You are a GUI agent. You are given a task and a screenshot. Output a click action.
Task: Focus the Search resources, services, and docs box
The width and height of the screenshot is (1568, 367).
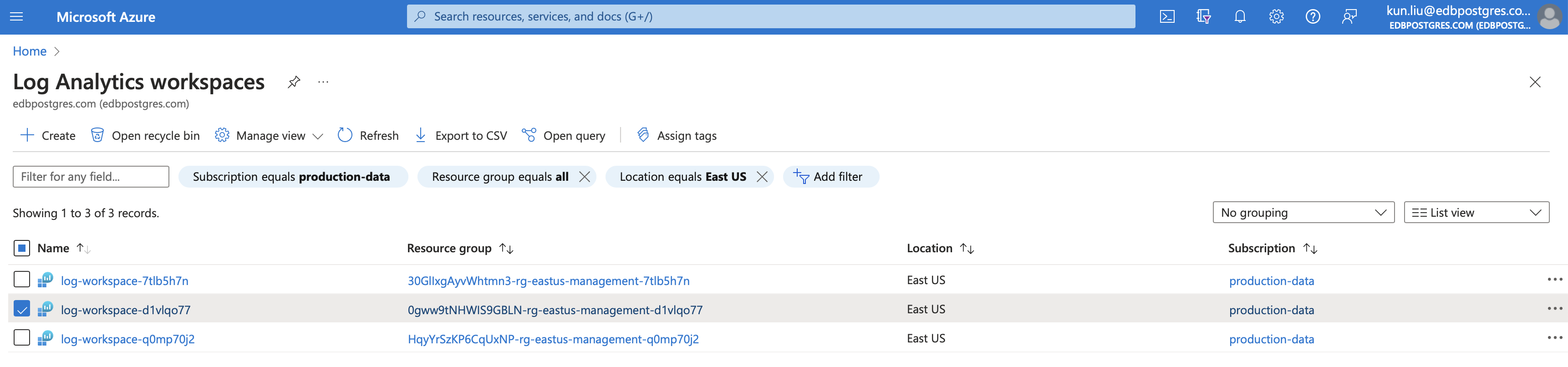[x=771, y=16]
